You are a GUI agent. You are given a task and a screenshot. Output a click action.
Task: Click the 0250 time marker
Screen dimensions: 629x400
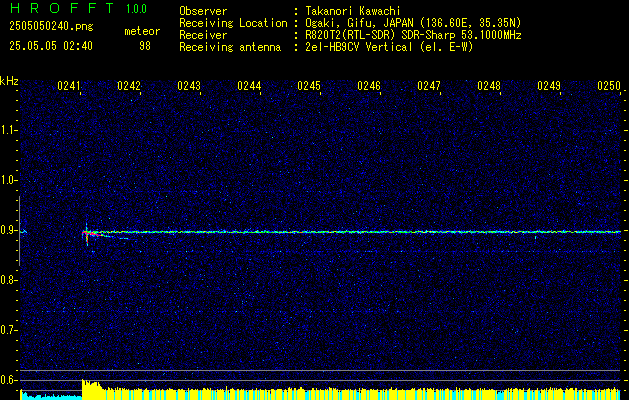pyautogui.click(x=609, y=86)
